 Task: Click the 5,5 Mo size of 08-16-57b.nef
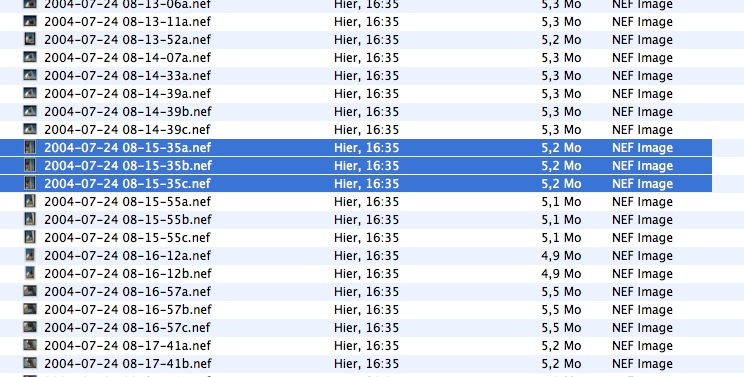click(x=561, y=310)
